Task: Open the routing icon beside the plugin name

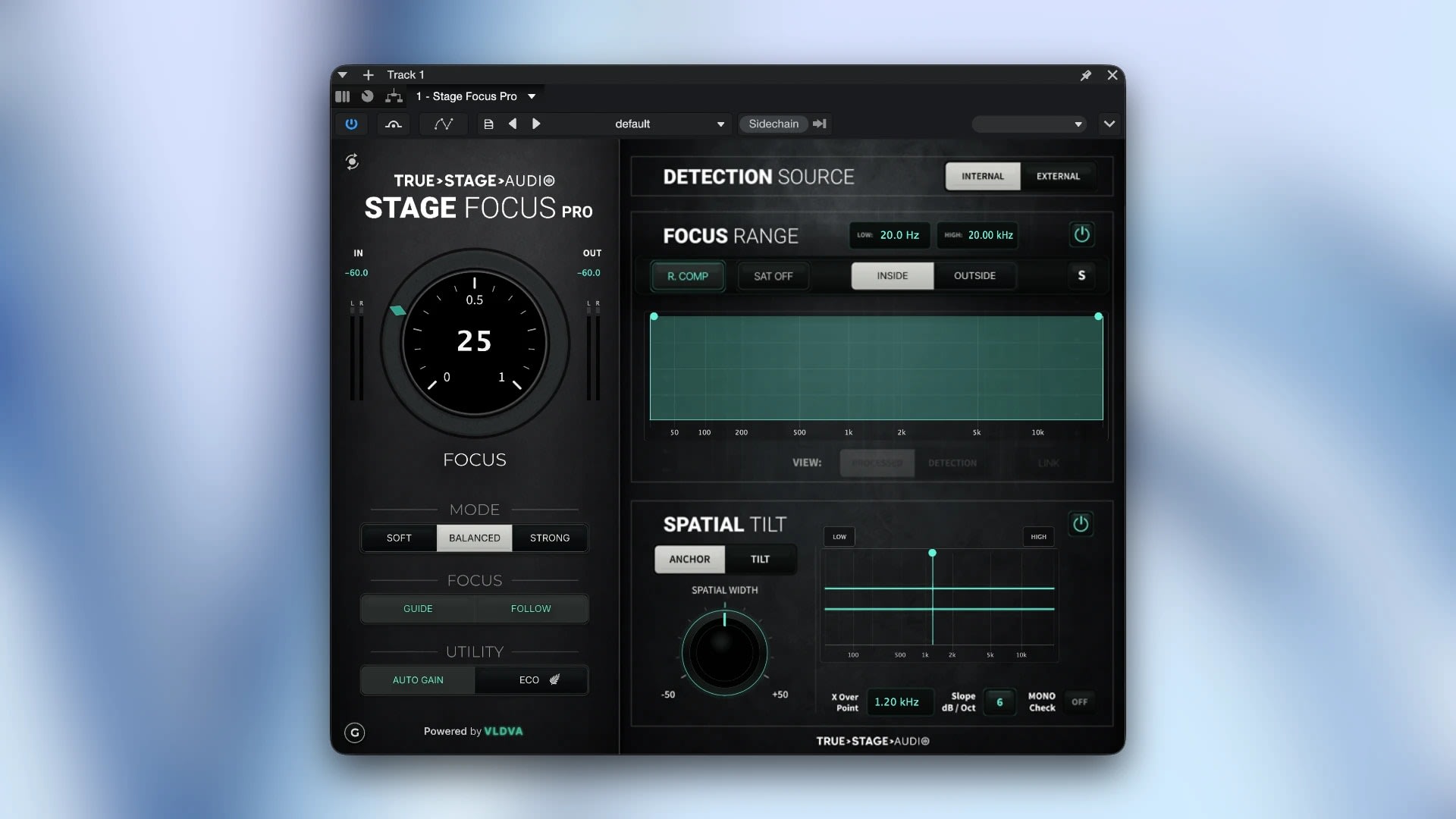Action: pos(394,96)
